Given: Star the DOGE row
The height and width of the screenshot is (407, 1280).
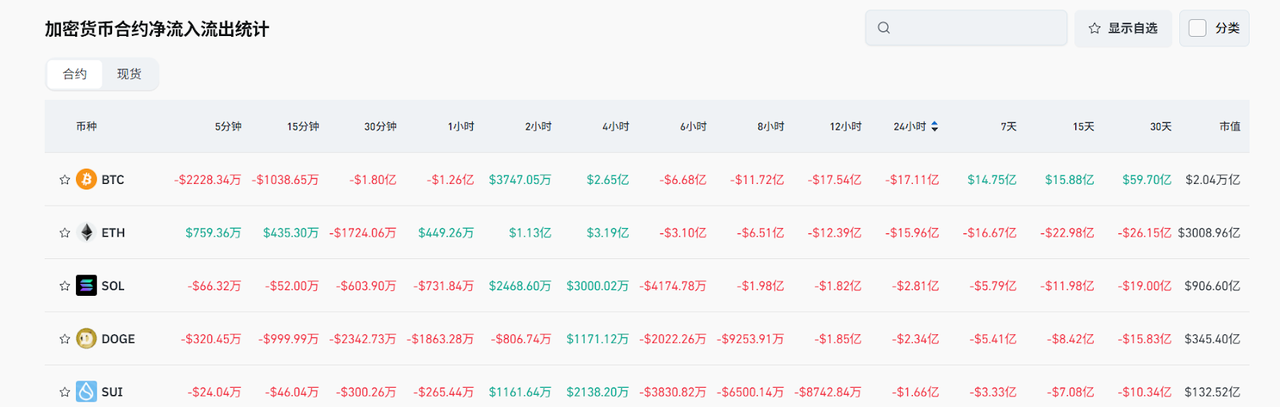Looking at the screenshot, I should (65, 339).
